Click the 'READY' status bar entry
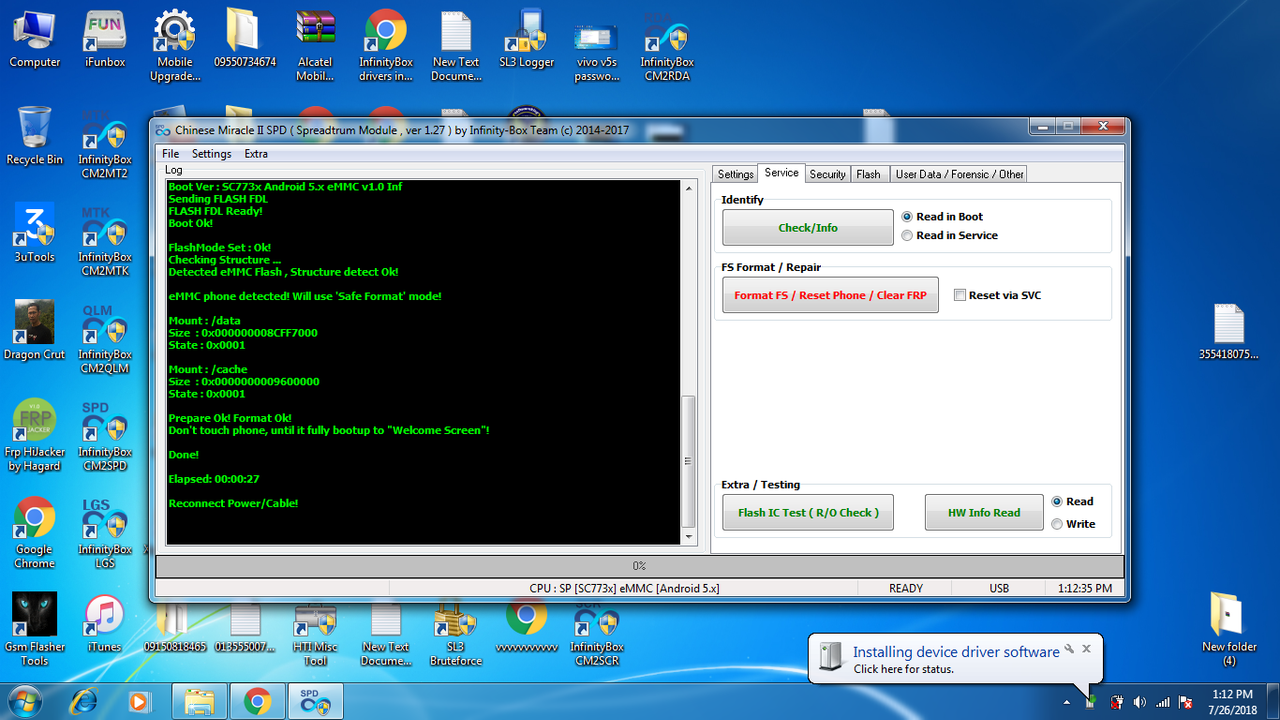The width and height of the screenshot is (1280, 720). tap(906, 588)
